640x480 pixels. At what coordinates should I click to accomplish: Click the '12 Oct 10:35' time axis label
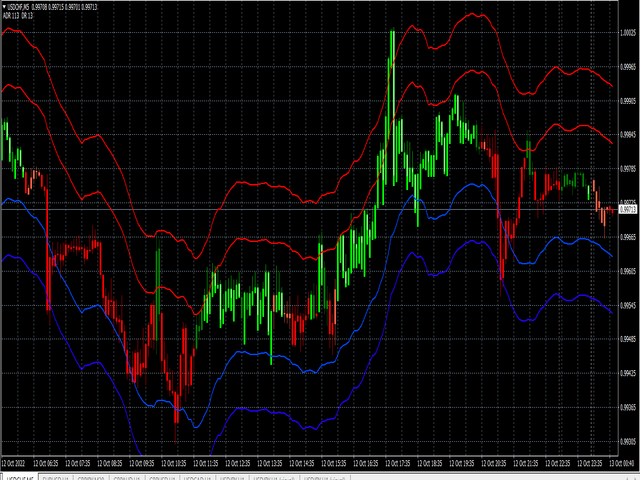point(173,463)
